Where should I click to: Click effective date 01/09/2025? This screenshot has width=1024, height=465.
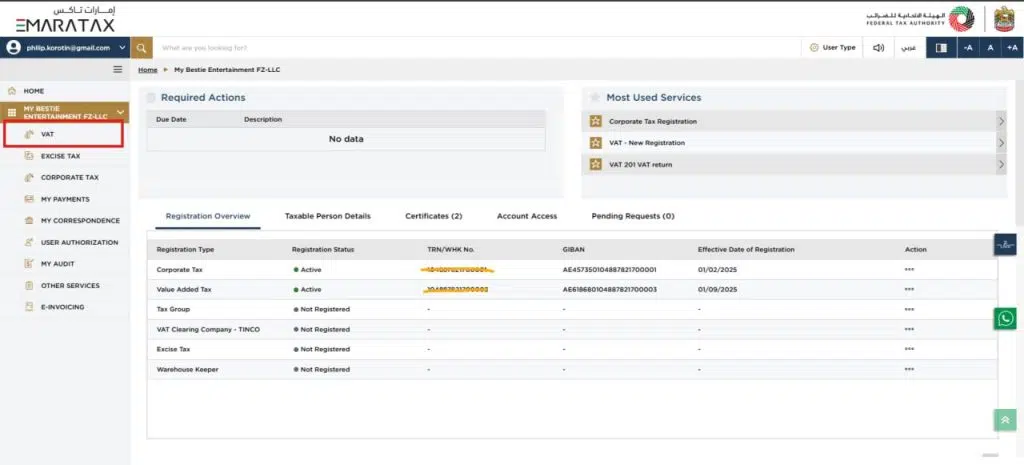click(x=717, y=289)
